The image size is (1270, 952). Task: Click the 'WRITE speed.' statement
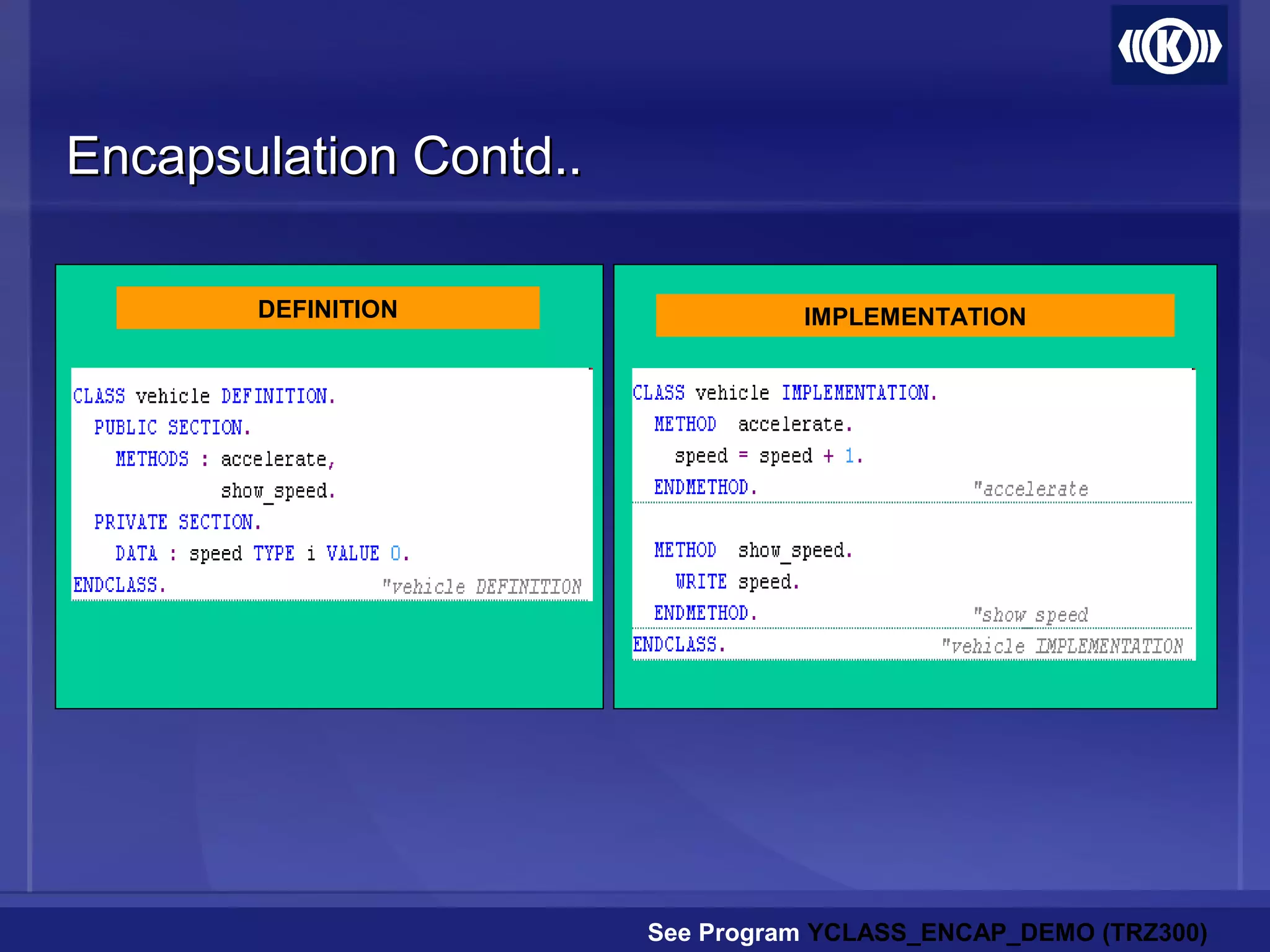point(737,582)
